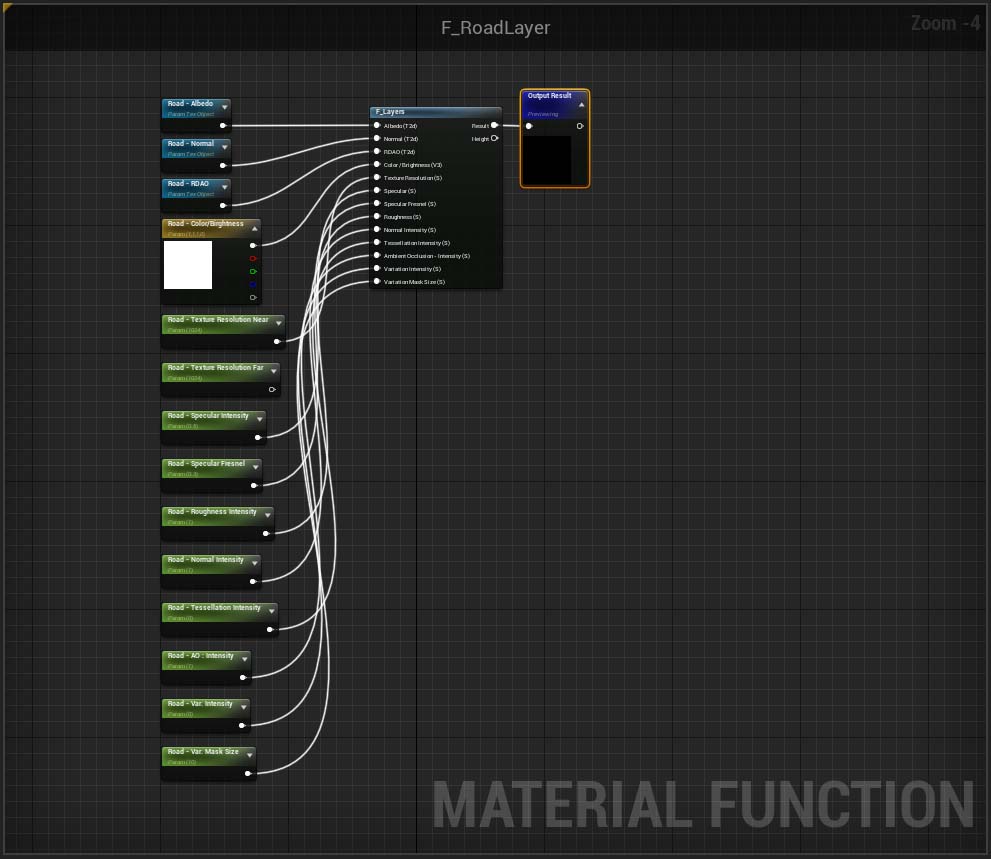Viewport: 991px width, 859px height.
Task: Select the Road - RDAO node header
Action: (196, 188)
